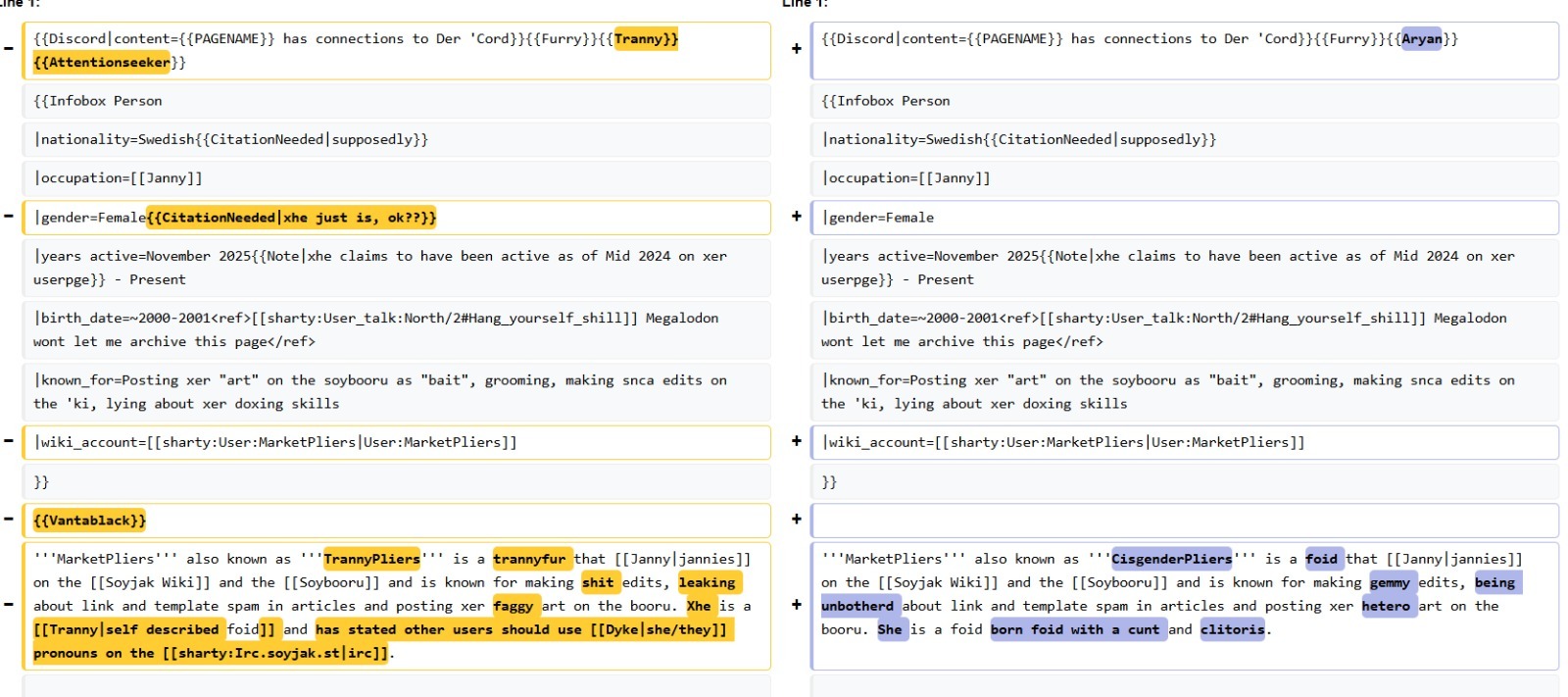
Task: Click the highlighted {{Vantablack}} removed text
Action: tap(89, 521)
